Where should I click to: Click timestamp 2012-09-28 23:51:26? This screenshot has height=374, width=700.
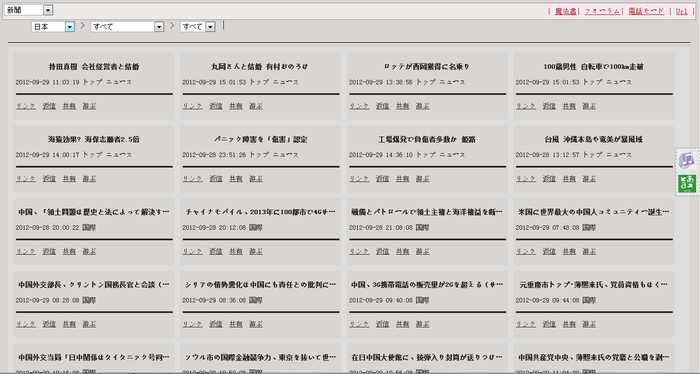(x=214, y=155)
